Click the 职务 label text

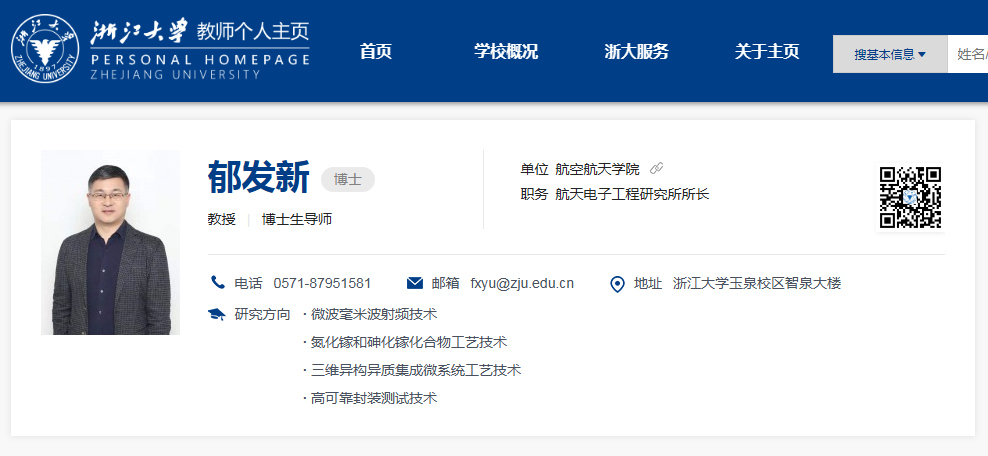click(x=534, y=194)
